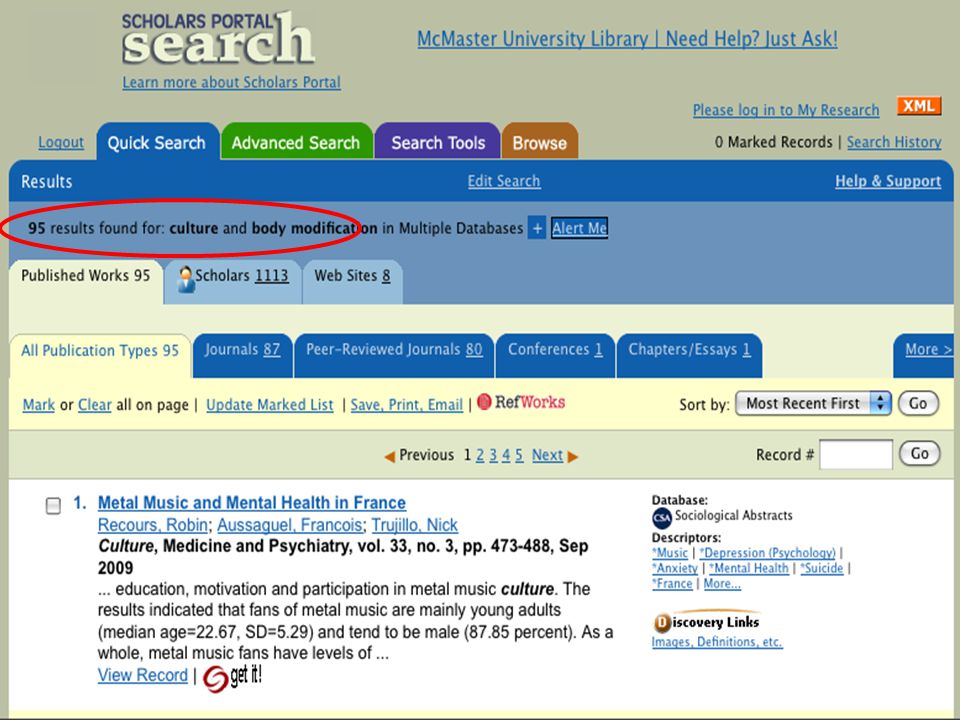Click the get it! swirl icon

point(215,678)
